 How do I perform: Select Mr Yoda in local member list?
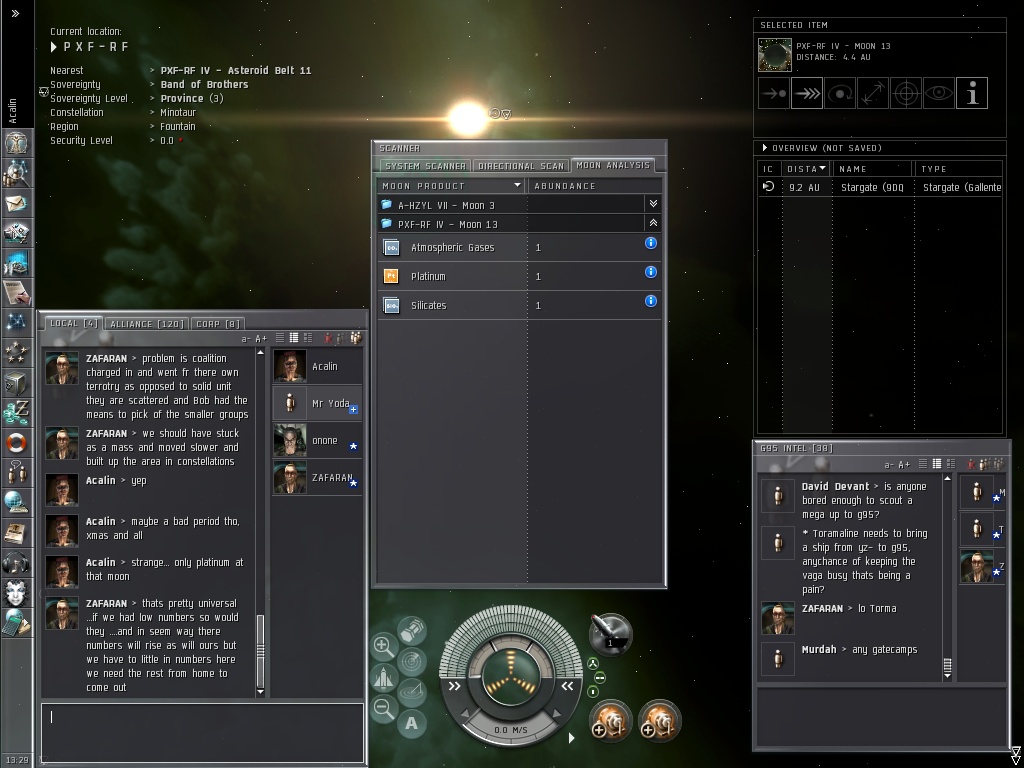click(317, 403)
